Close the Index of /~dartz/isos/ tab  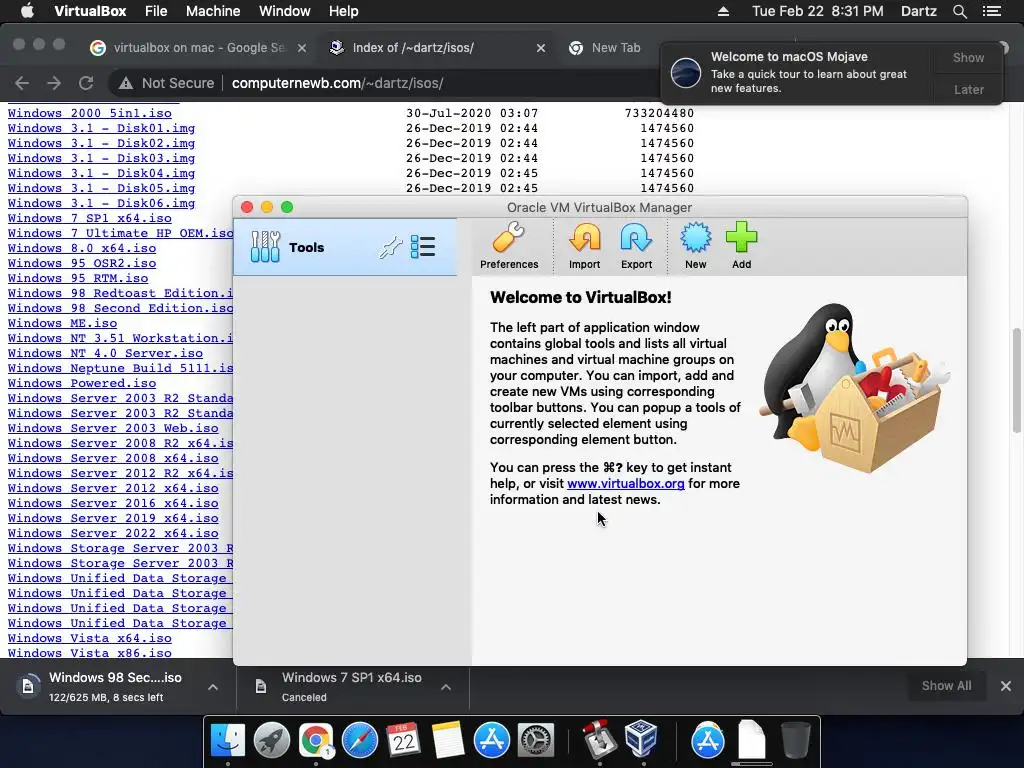pos(541,48)
